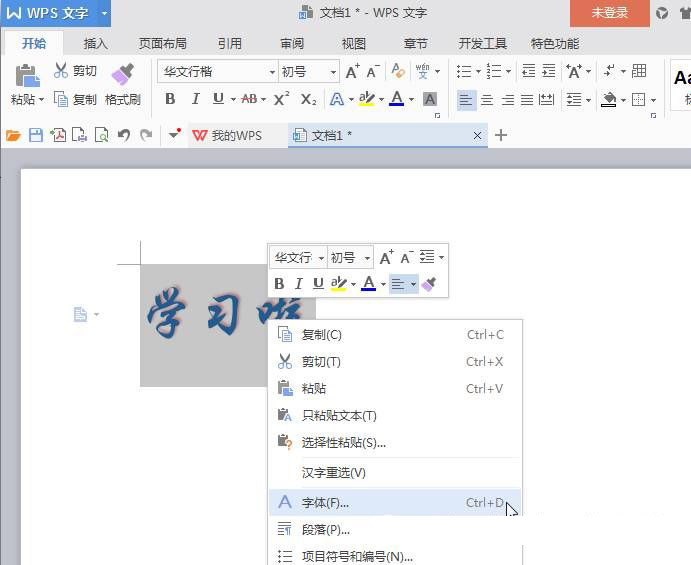Click the superscript X² icon
Image resolution: width=691 pixels, height=565 pixels.
281,99
